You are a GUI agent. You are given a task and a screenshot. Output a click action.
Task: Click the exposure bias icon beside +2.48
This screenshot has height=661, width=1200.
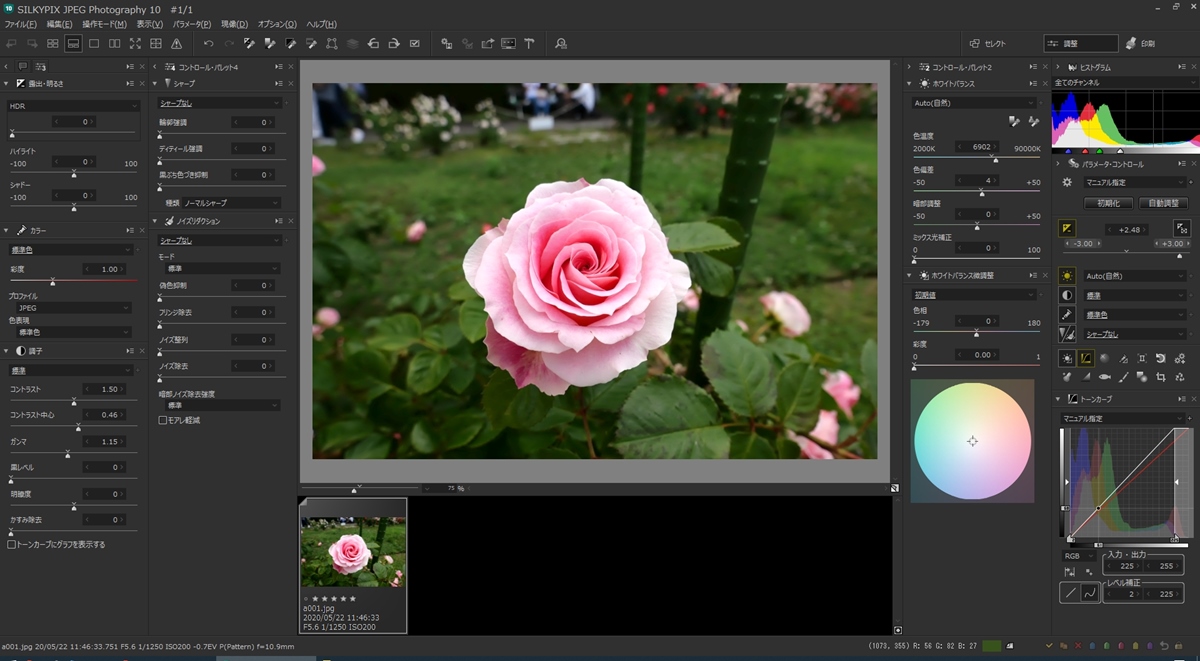(1067, 229)
